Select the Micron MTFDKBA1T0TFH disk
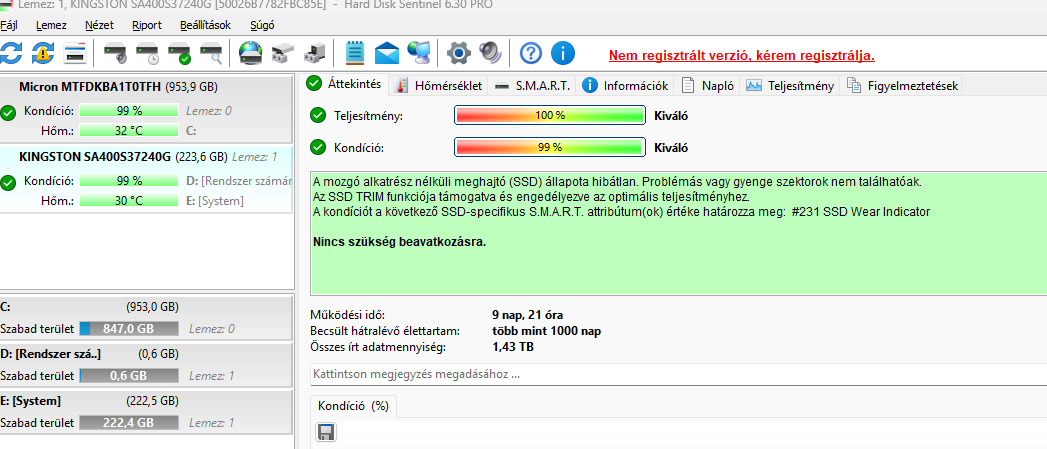The image size is (1047, 449). click(x=146, y=108)
